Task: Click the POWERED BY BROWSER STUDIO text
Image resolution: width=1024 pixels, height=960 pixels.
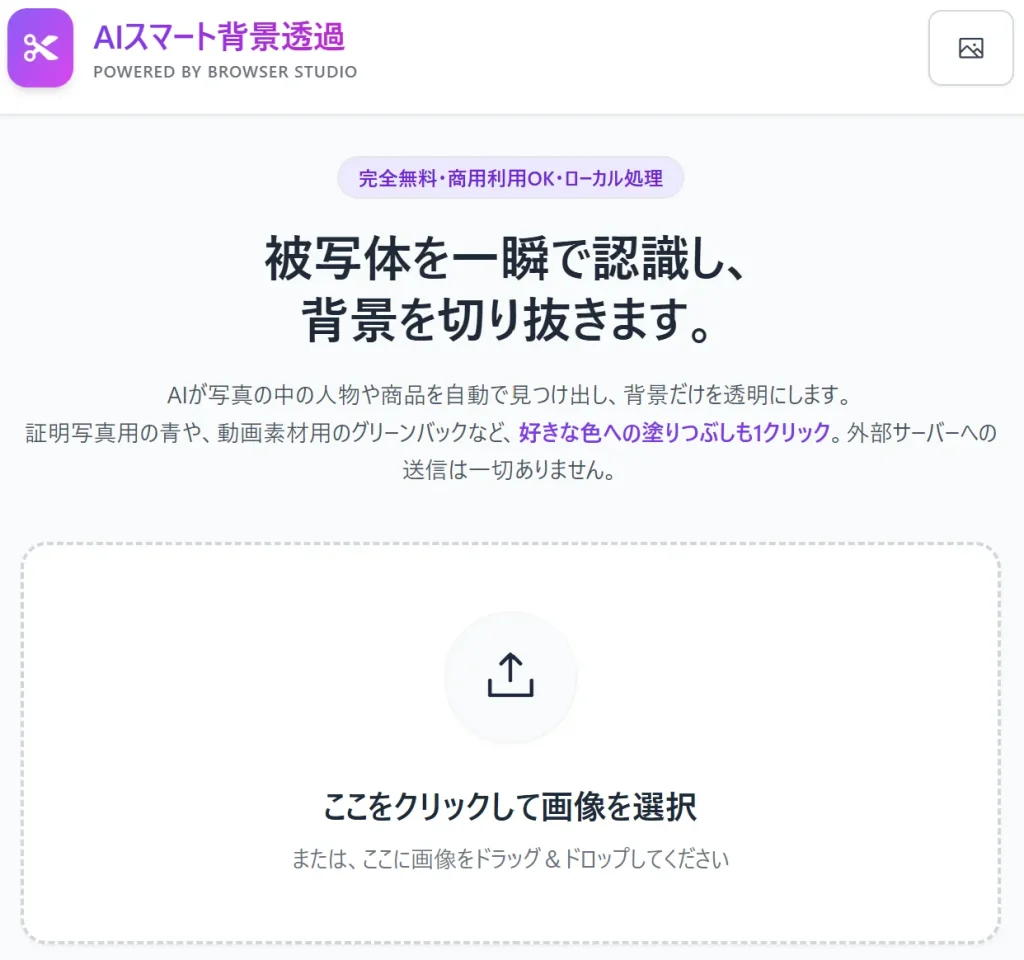Action: 225,72
